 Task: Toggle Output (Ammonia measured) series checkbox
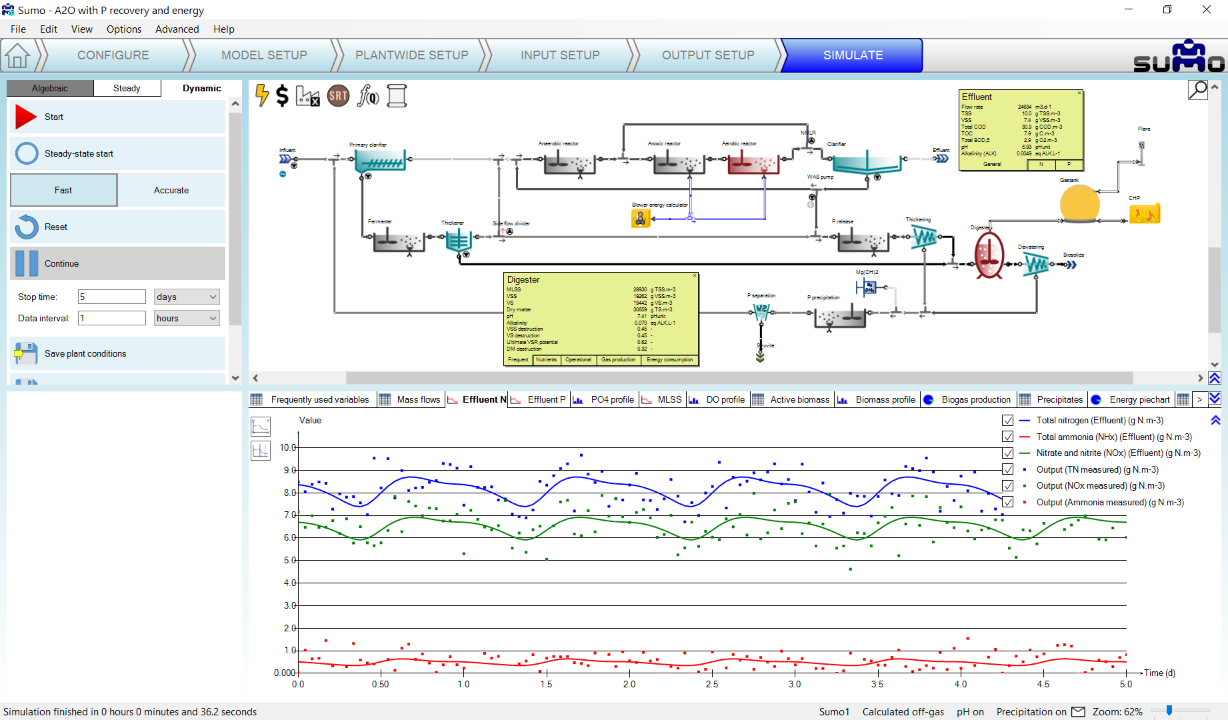coord(1008,502)
